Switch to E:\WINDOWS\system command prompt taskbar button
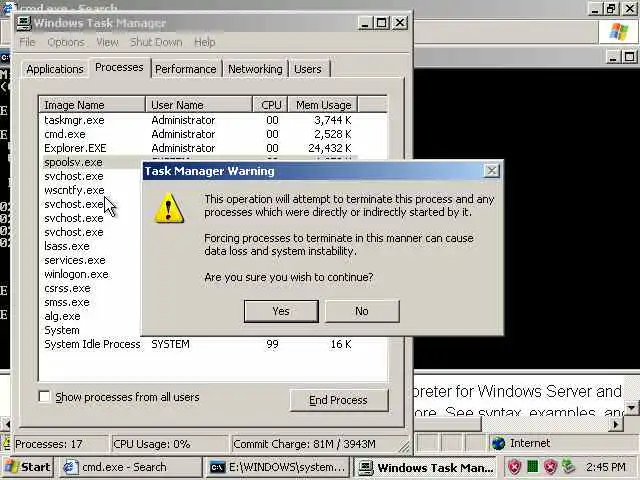The image size is (640, 480). (x=278, y=467)
